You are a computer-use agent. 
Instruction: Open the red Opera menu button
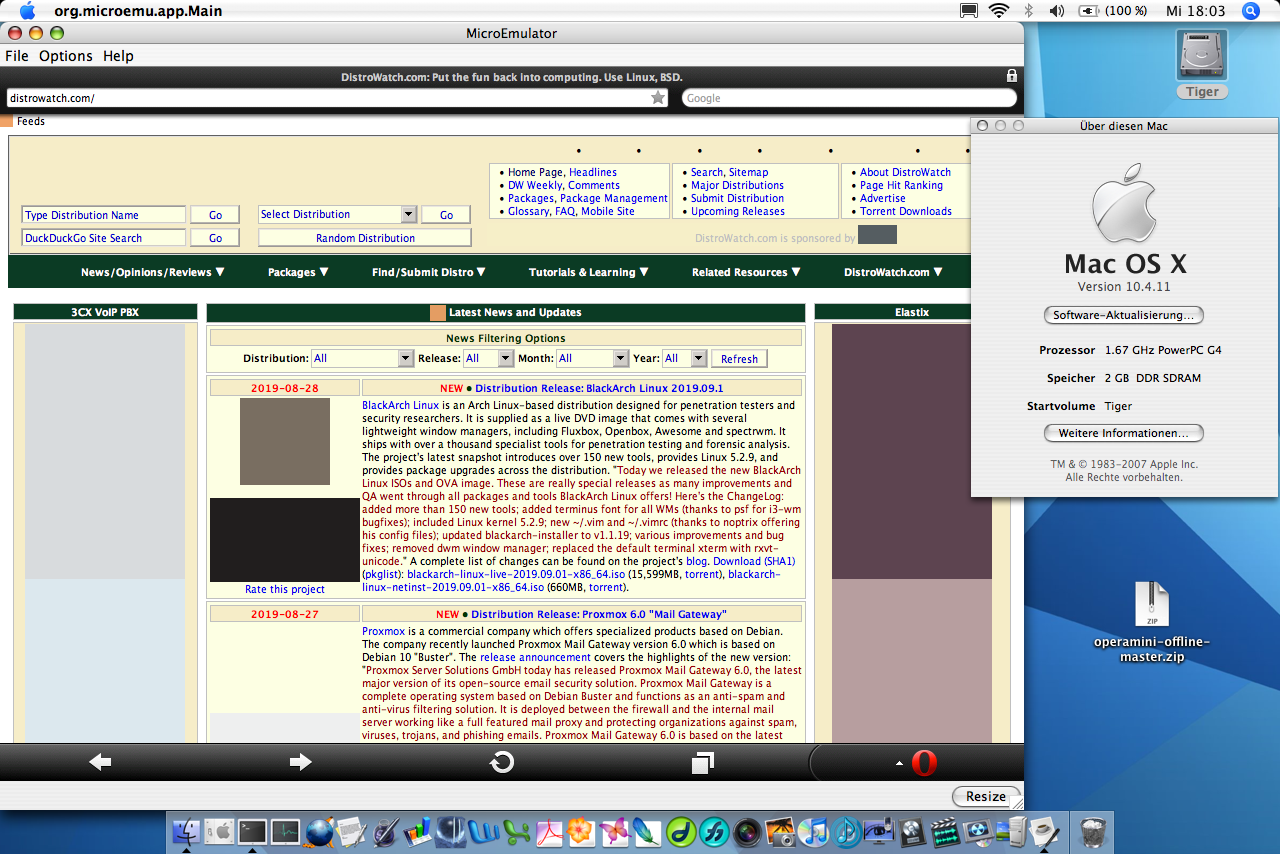click(924, 763)
